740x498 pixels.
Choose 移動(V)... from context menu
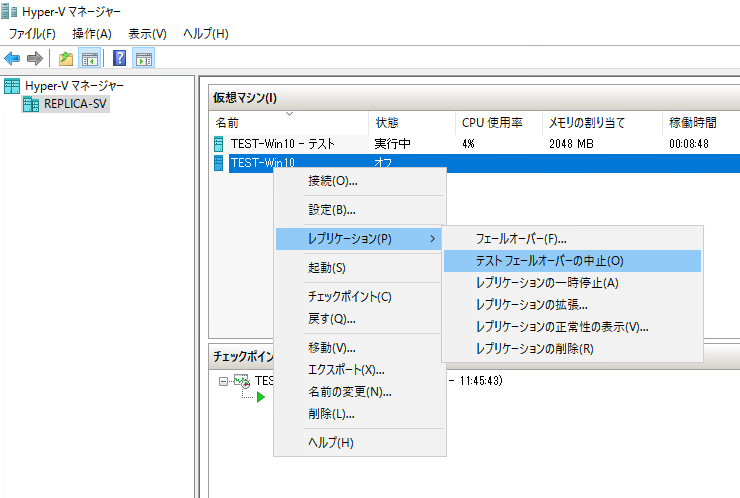(x=360, y=348)
